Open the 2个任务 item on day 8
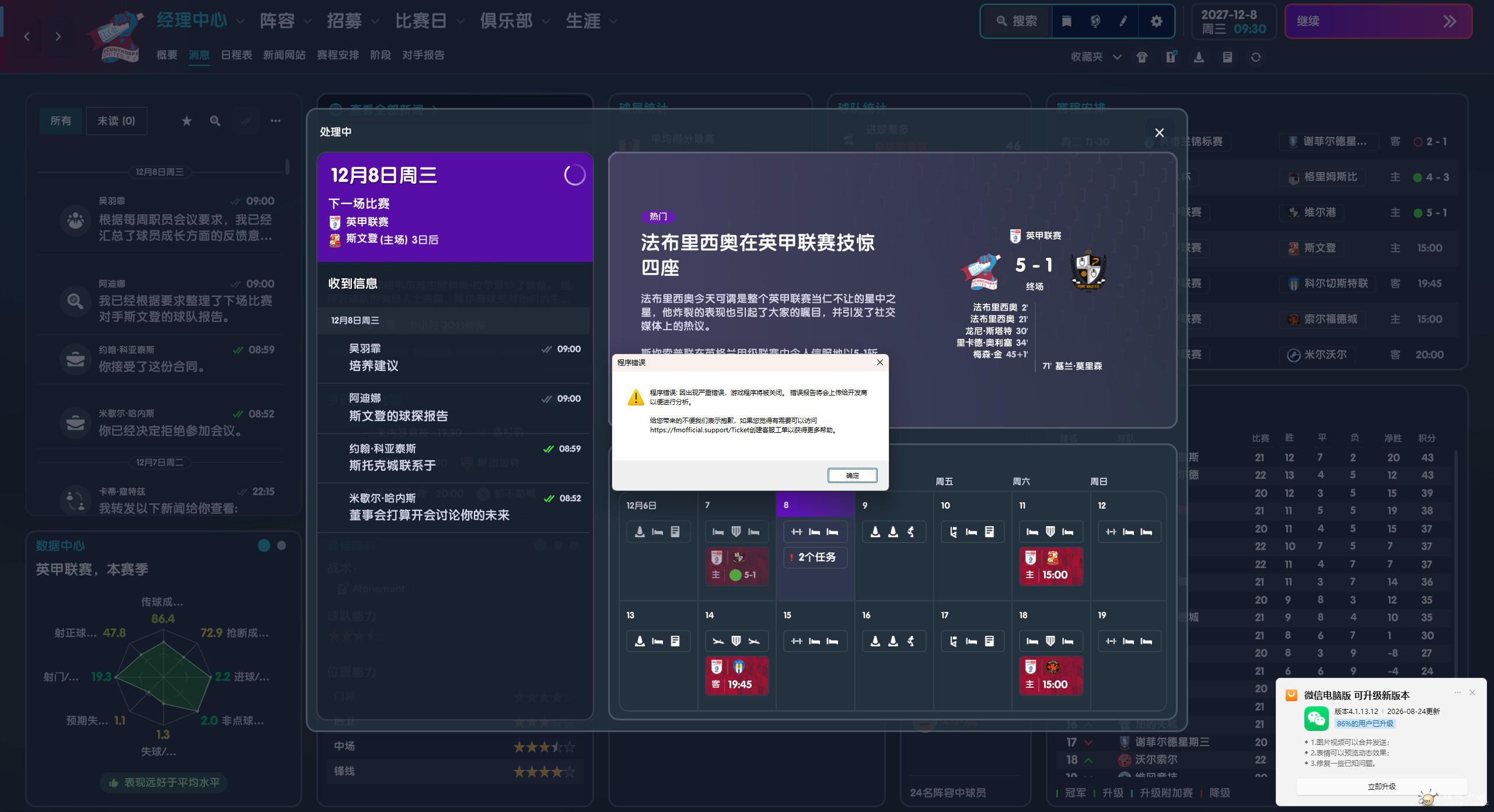Viewport: 1494px width, 812px height. (815, 557)
